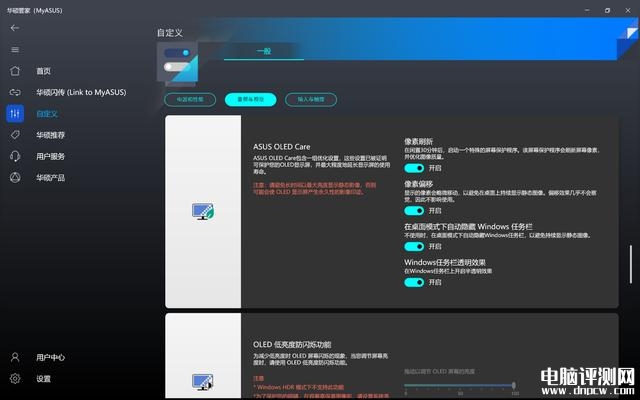Click the red OLED Care warning text

tap(314, 189)
